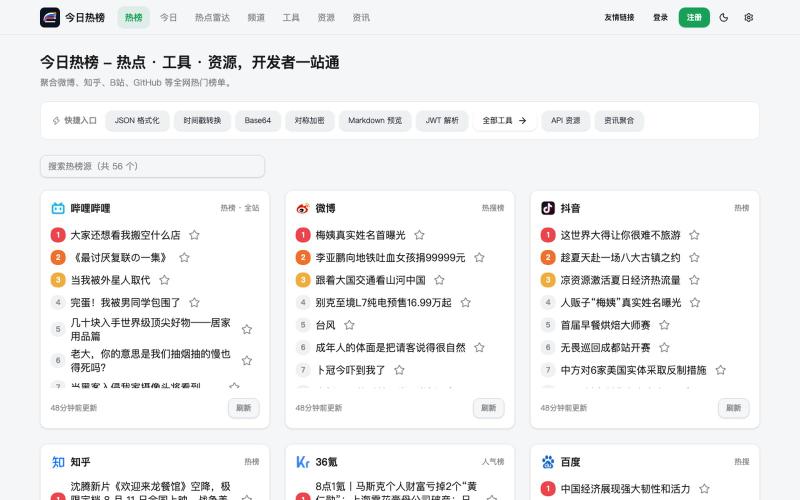Image resolution: width=800 pixels, height=500 pixels.
Task: Open the 今日 nav tab
Action: pyautogui.click(x=168, y=17)
